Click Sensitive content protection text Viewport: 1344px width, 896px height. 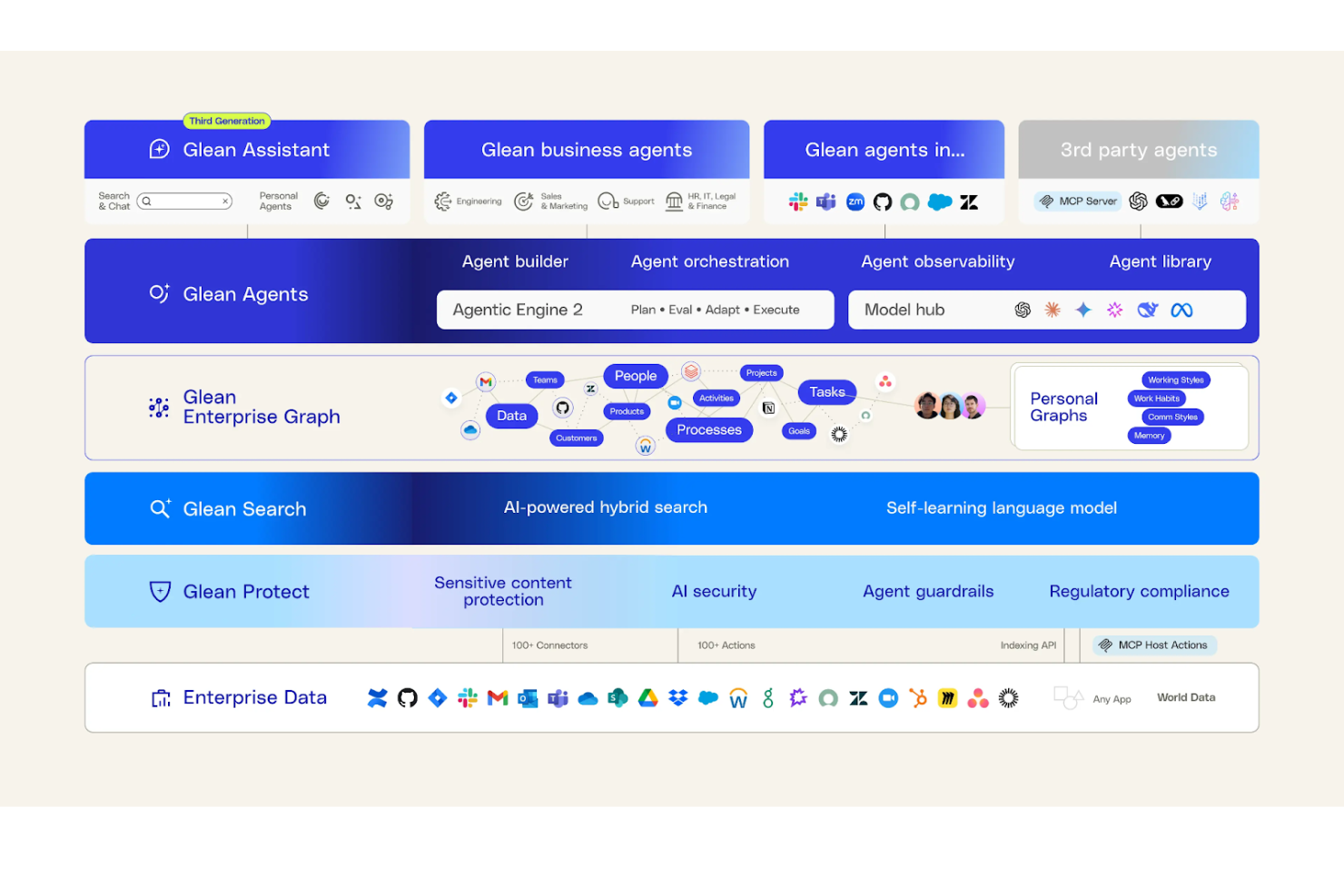503,591
